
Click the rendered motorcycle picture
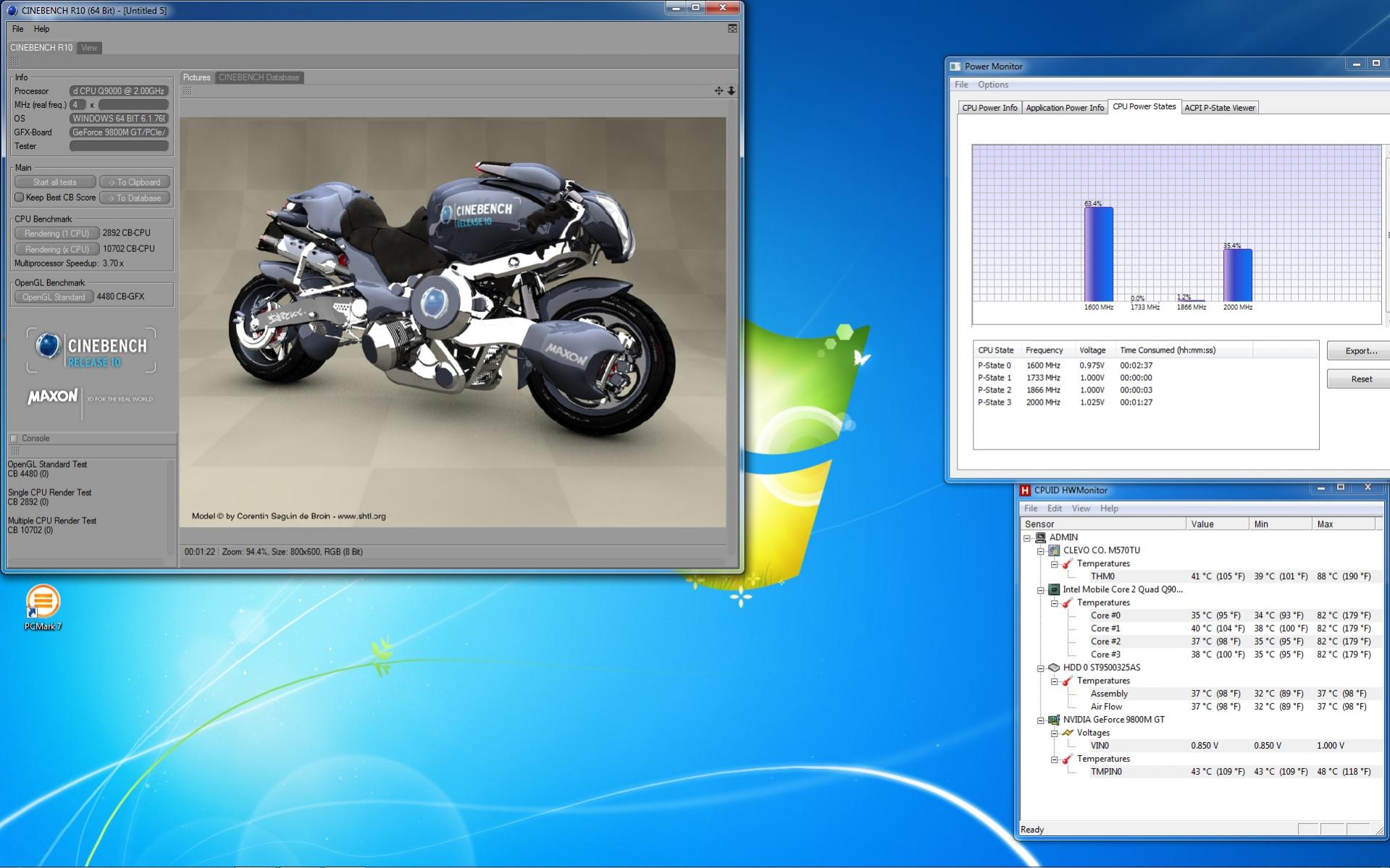tap(453, 322)
